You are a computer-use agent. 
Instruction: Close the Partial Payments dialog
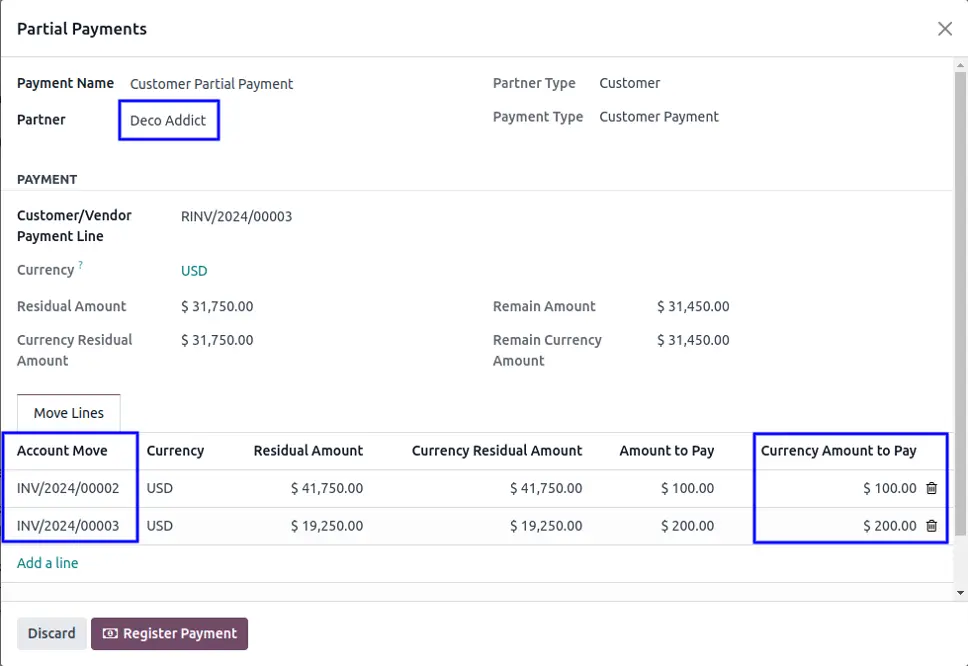(944, 29)
